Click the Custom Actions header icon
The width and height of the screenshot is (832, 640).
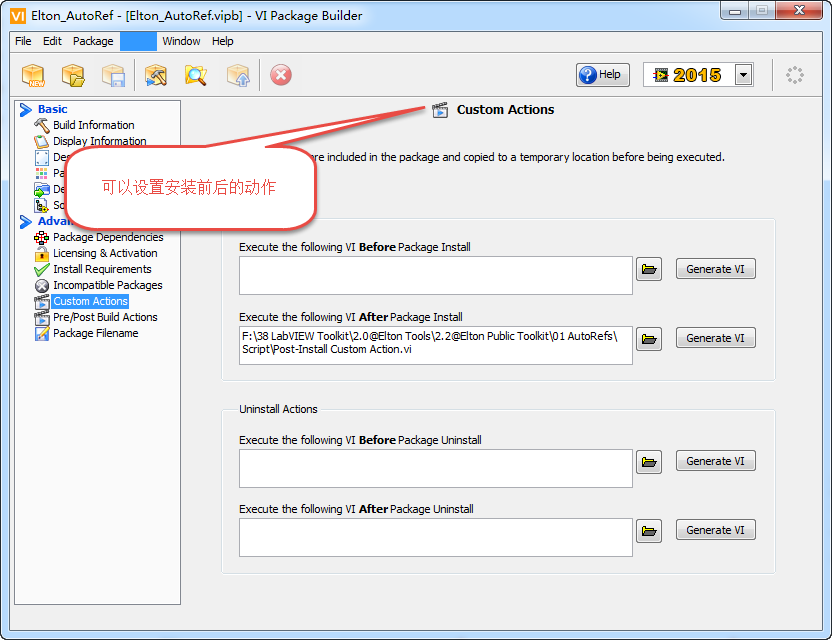(x=440, y=110)
